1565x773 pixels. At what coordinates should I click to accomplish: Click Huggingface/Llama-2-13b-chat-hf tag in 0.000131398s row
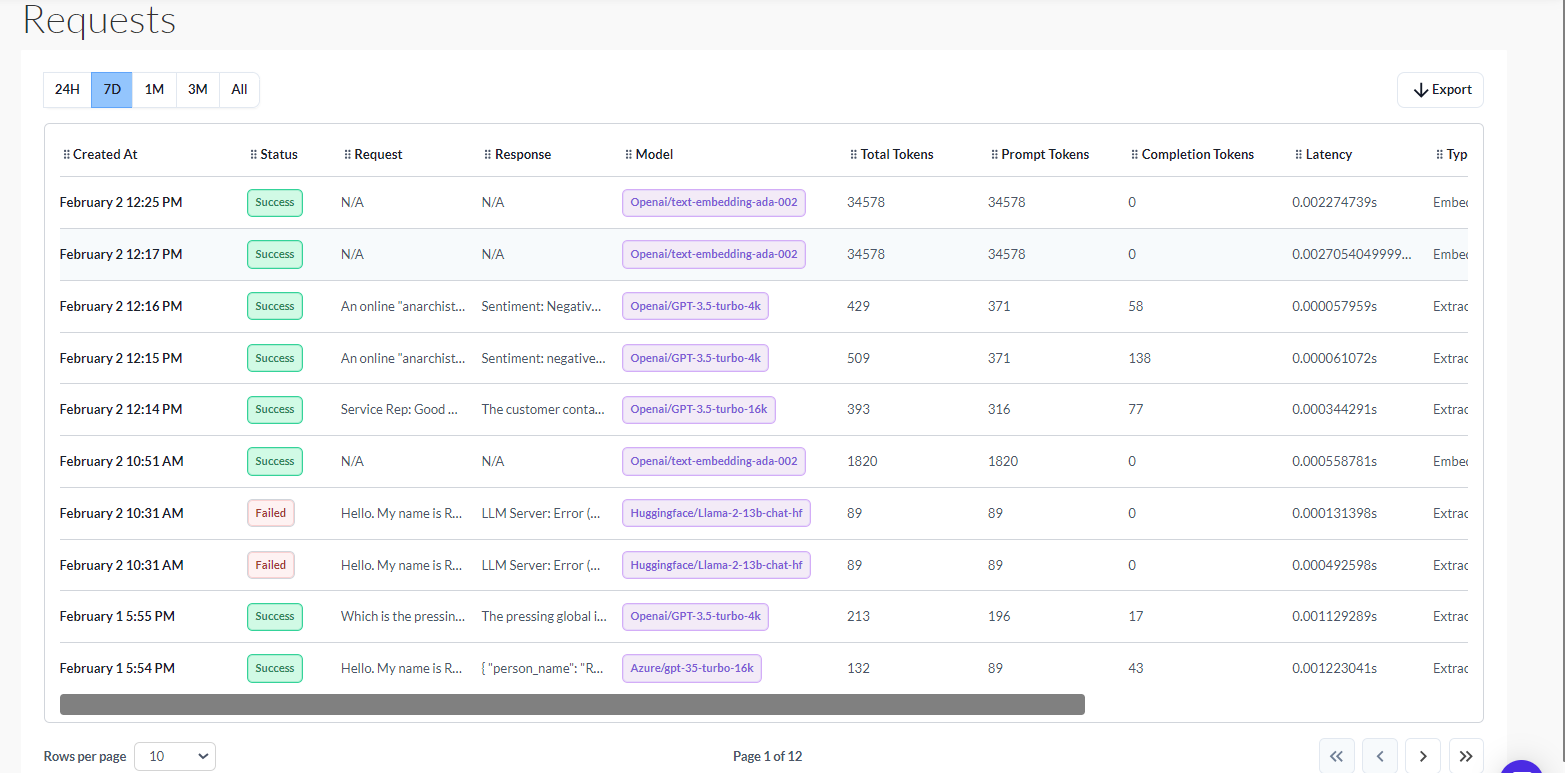pyautogui.click(x=716, y=513)
